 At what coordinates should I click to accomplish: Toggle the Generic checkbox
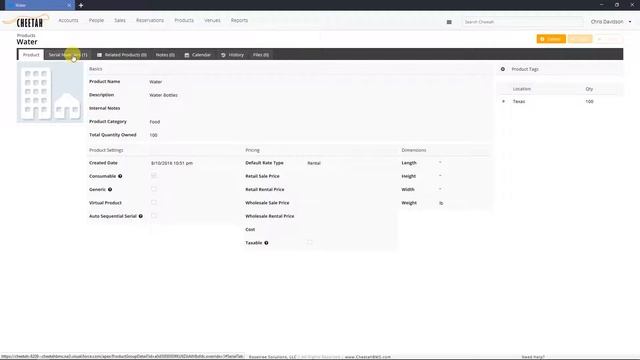(154, 189)
